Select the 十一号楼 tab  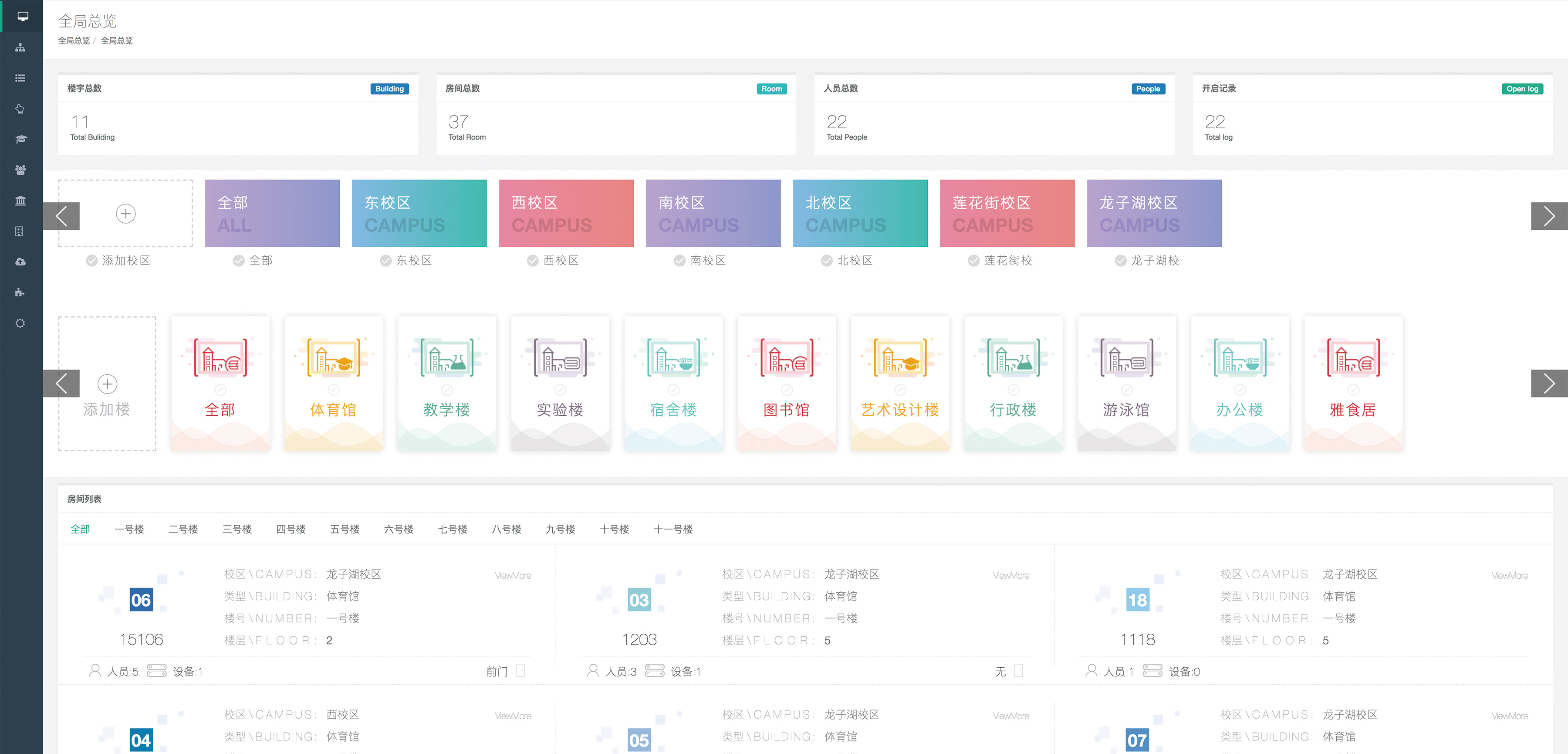[672, 529]
